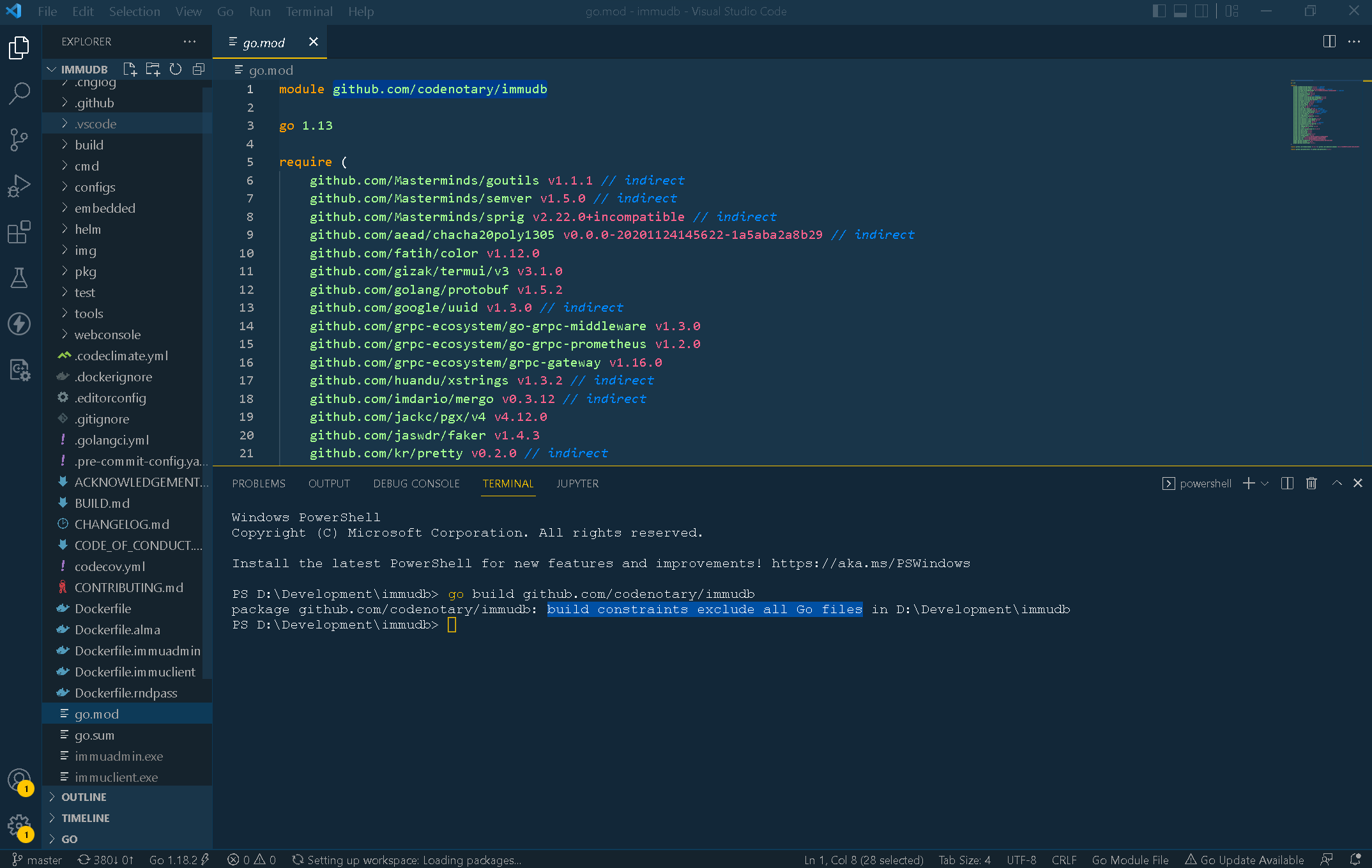Open the Terminal menu

[309, 11]
